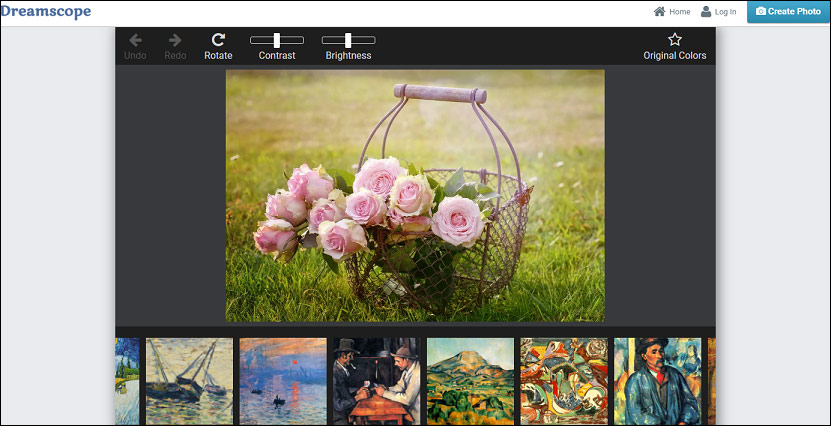Click the Home house icon
The width and height of the screenshot is (831, 426).
659,12
